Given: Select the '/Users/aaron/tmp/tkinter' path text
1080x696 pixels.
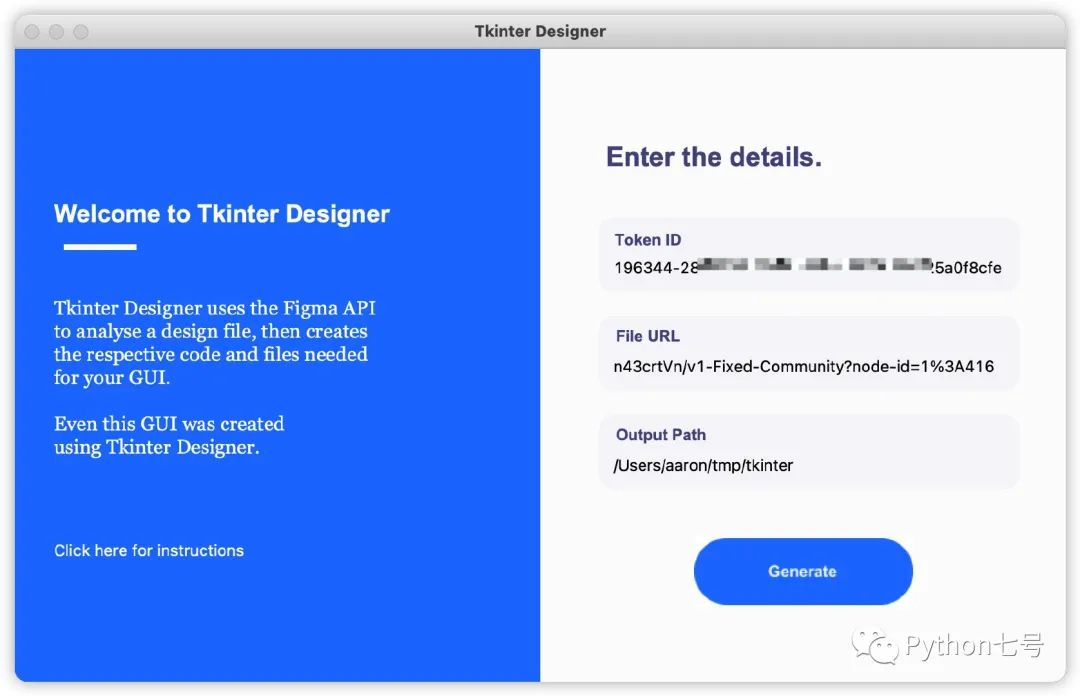Looking at the screenshot, I should [x=703, y=465].
